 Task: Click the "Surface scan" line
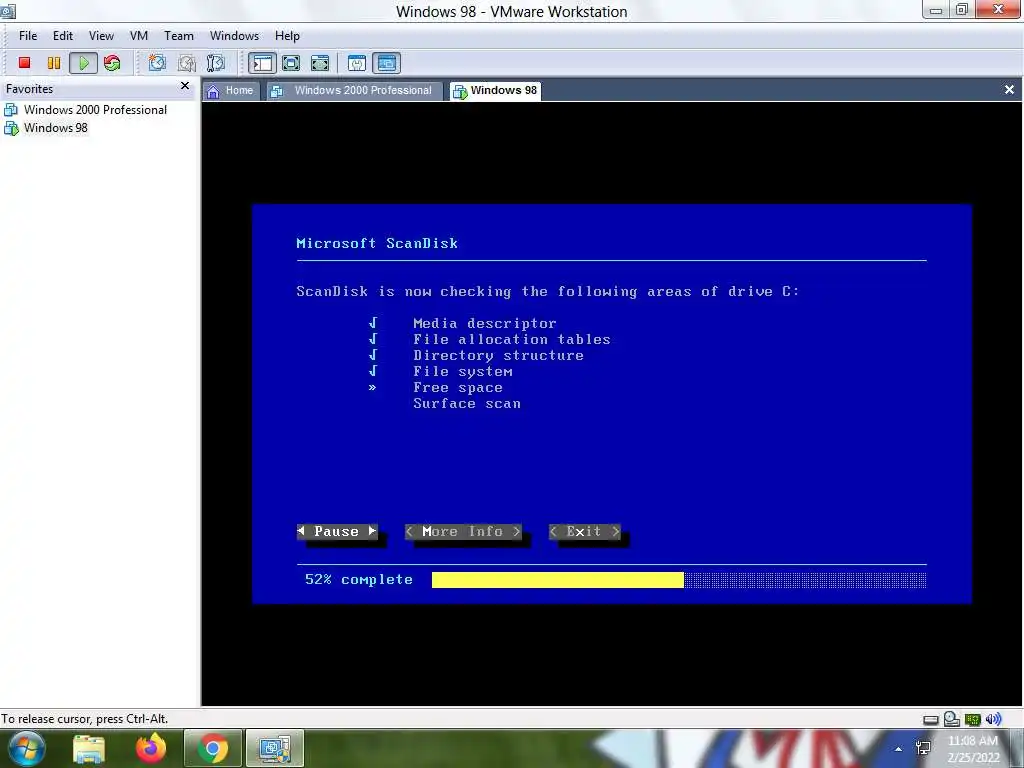coord(467,404)
